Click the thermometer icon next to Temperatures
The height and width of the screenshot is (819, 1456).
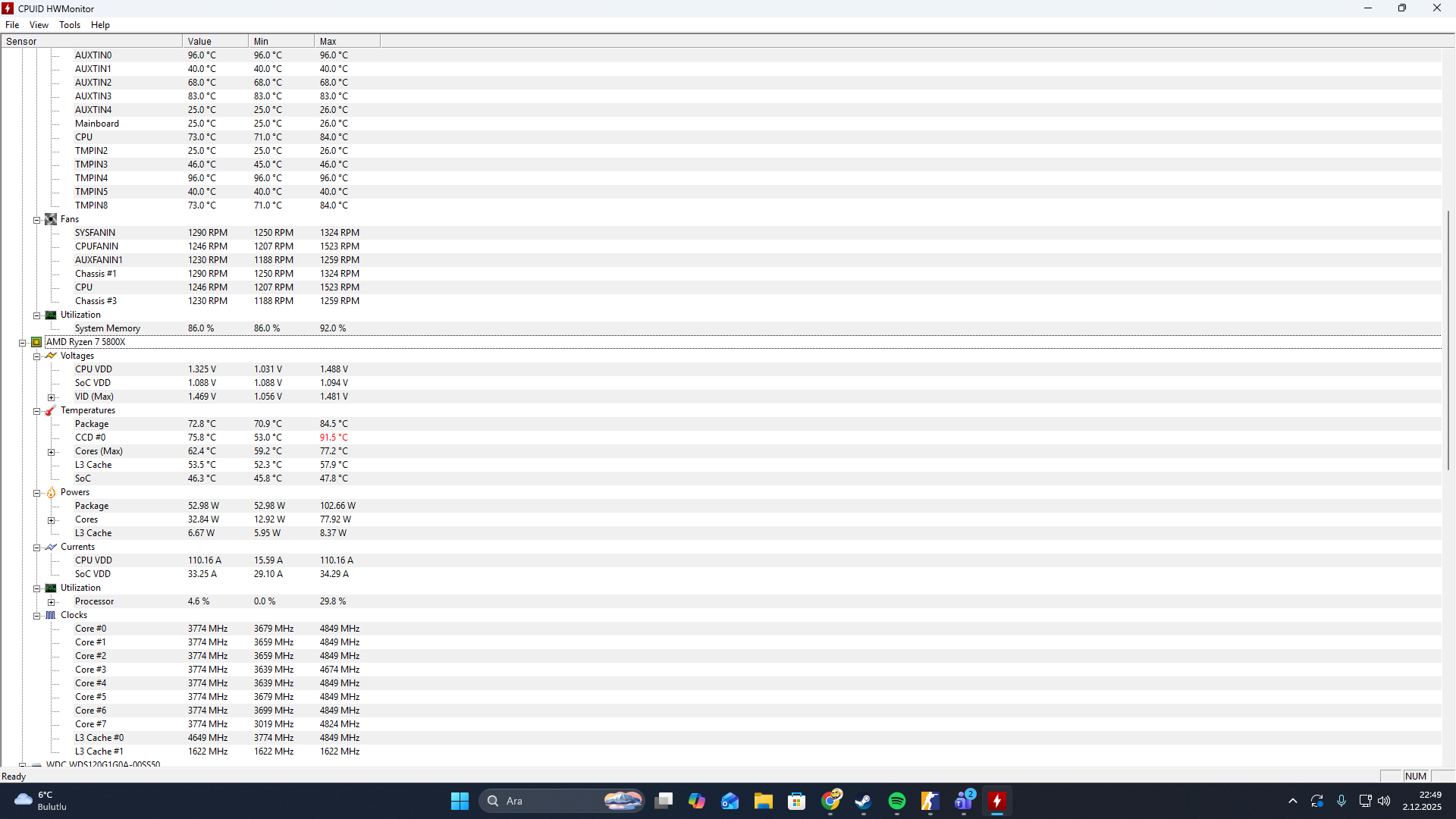click(x=51, y=410)
